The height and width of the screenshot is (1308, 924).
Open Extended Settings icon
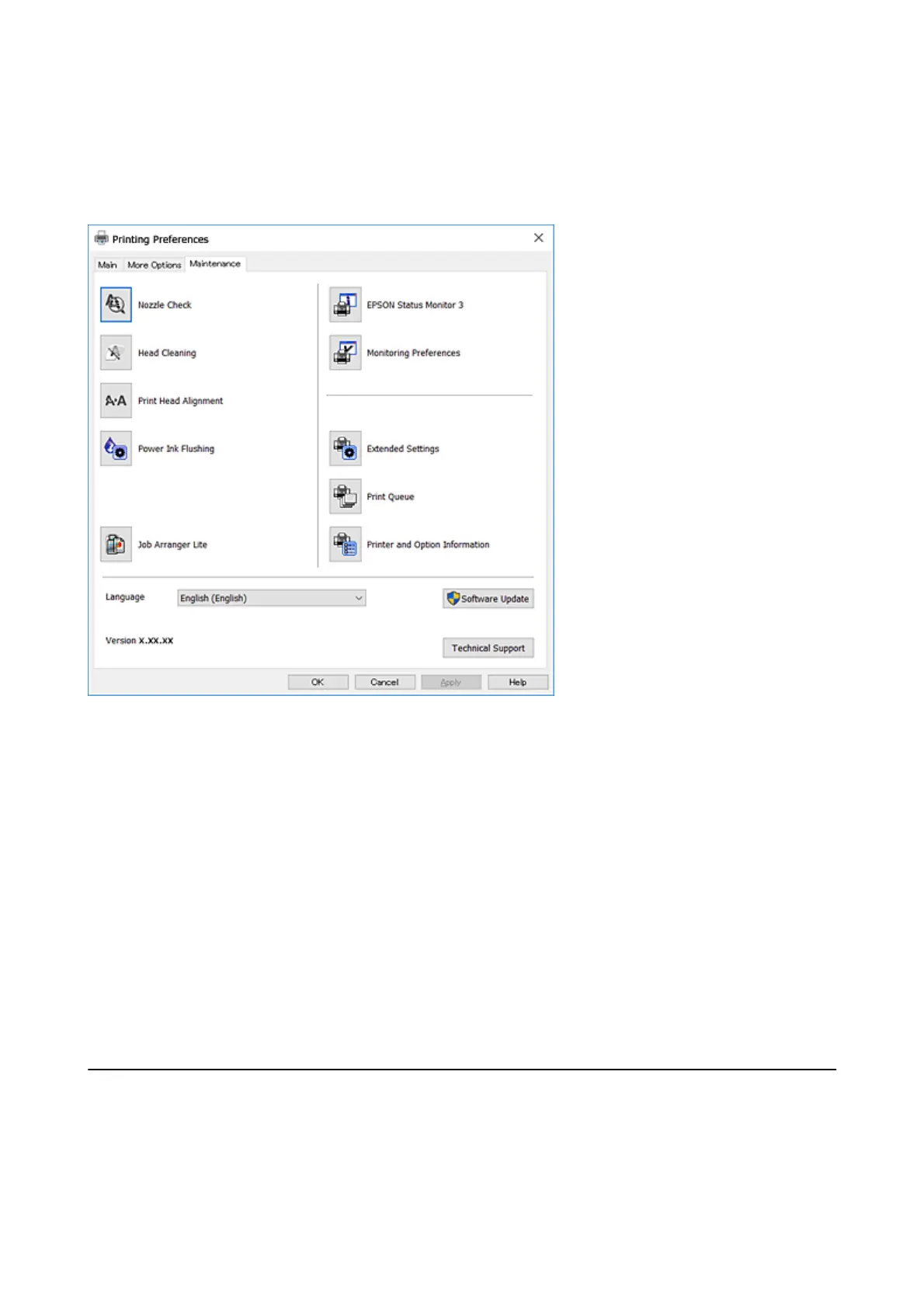pyautogui.click(x=346, y=449)
